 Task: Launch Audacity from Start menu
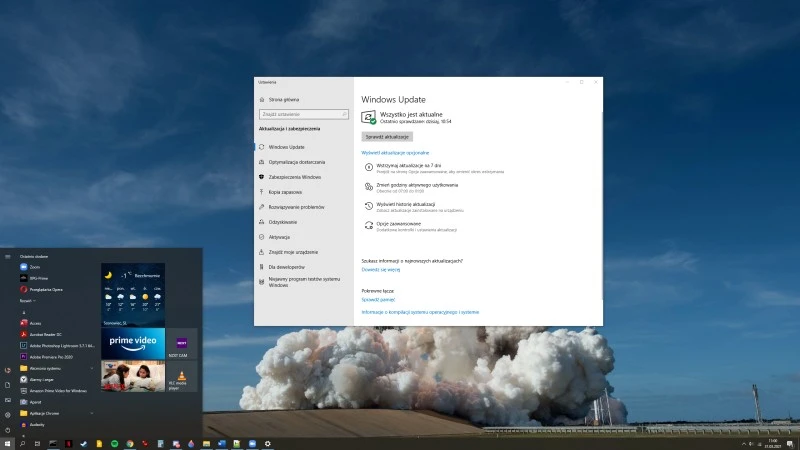click(32, 424)
